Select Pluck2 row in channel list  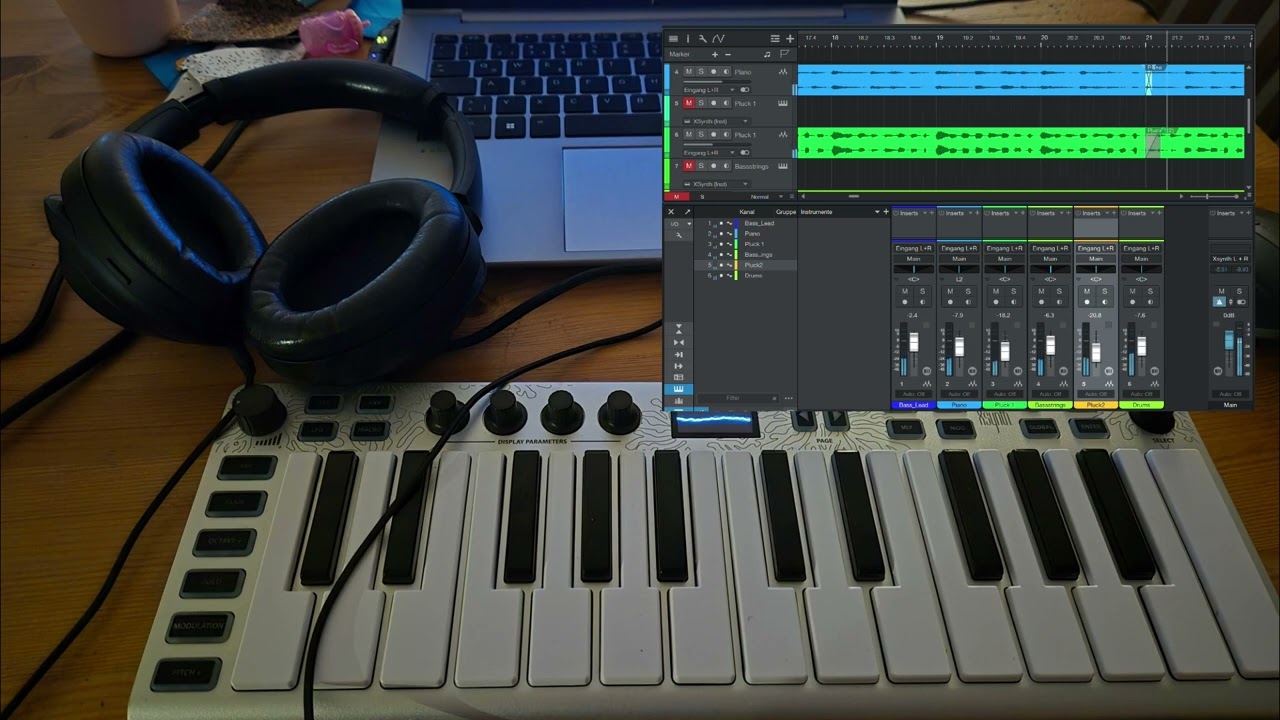746,265
